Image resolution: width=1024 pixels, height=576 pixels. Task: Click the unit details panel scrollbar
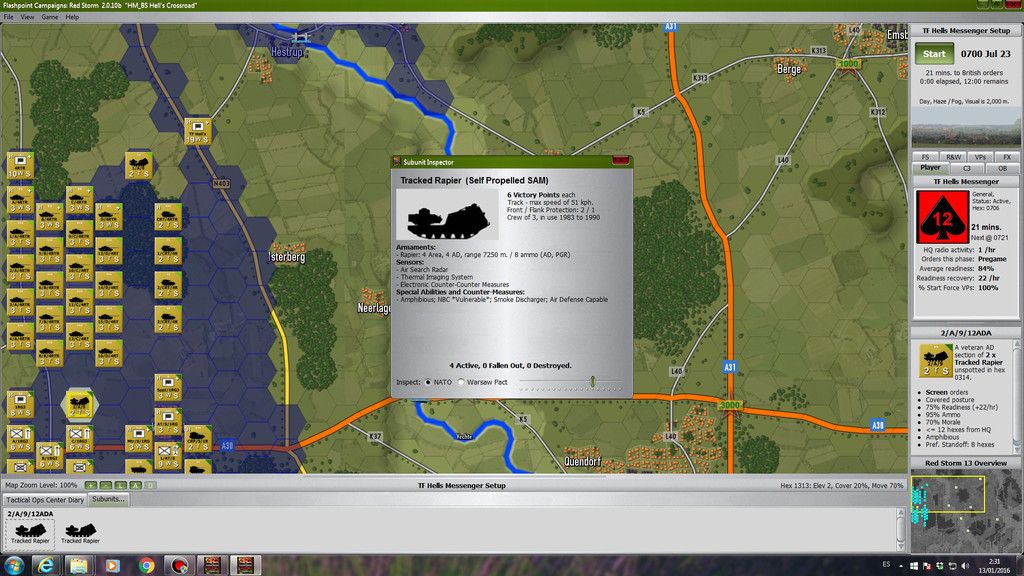pos(1016,396)
